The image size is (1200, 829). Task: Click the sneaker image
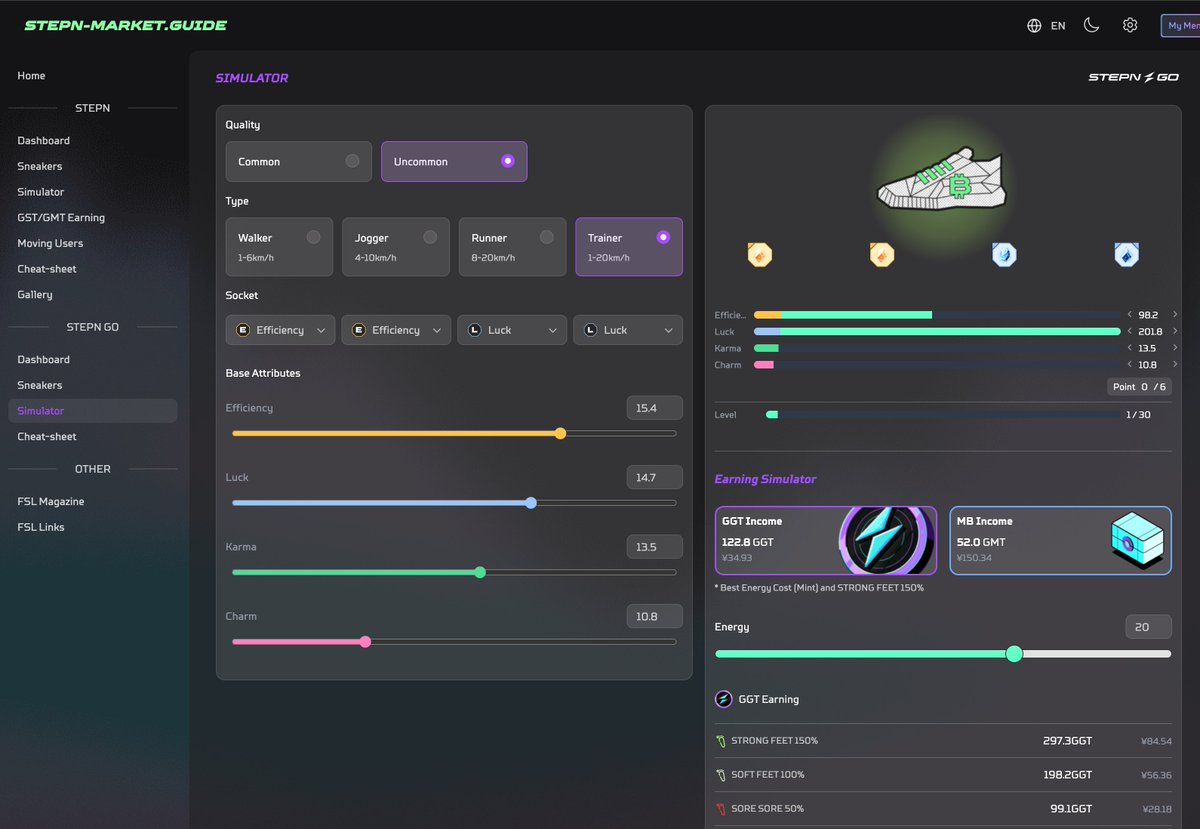(x=941, y=180)
